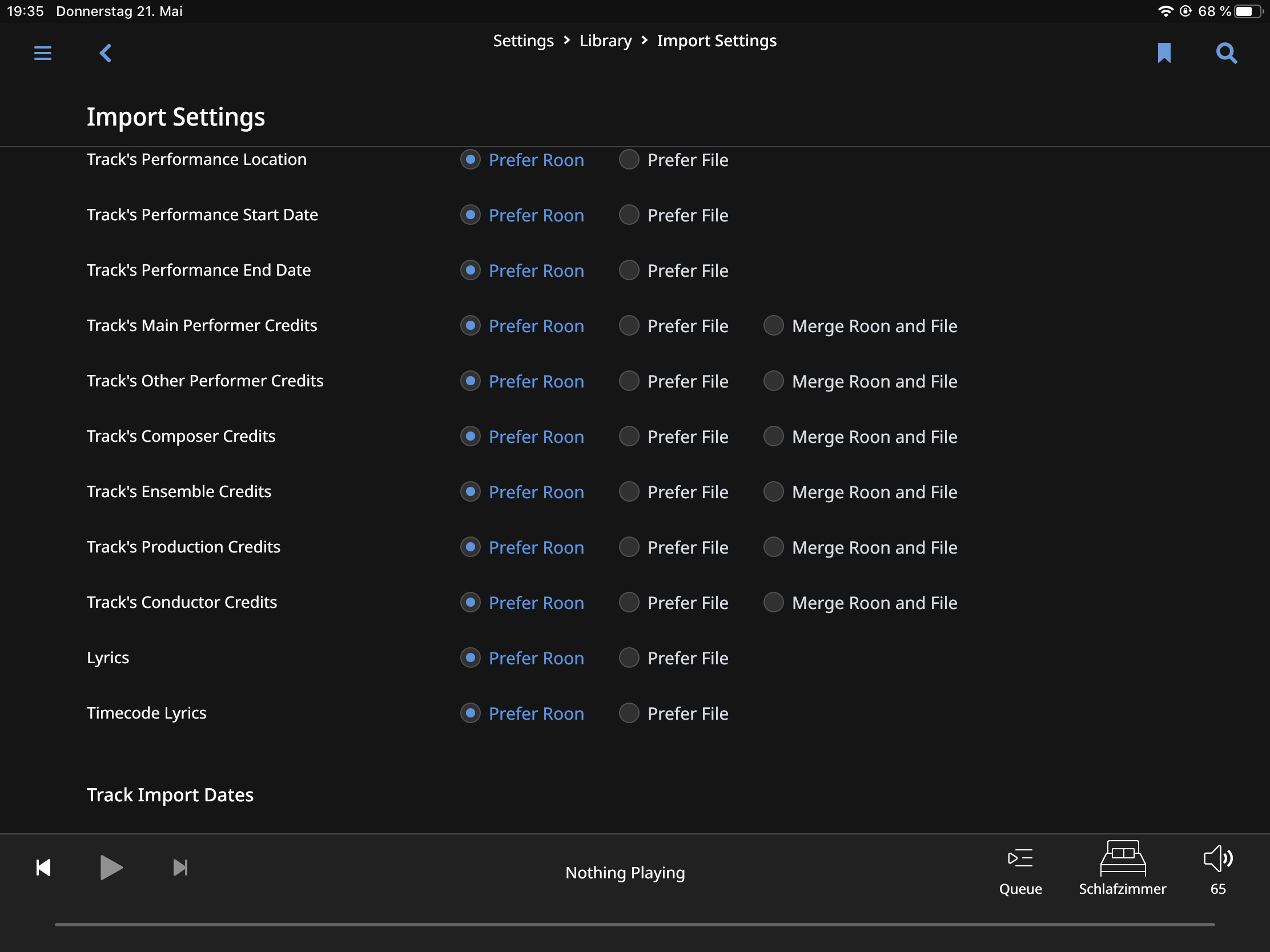Screen dimensions: 1270x952
Task: Click the Nothing Playing label
Action: tap(625, 873)
